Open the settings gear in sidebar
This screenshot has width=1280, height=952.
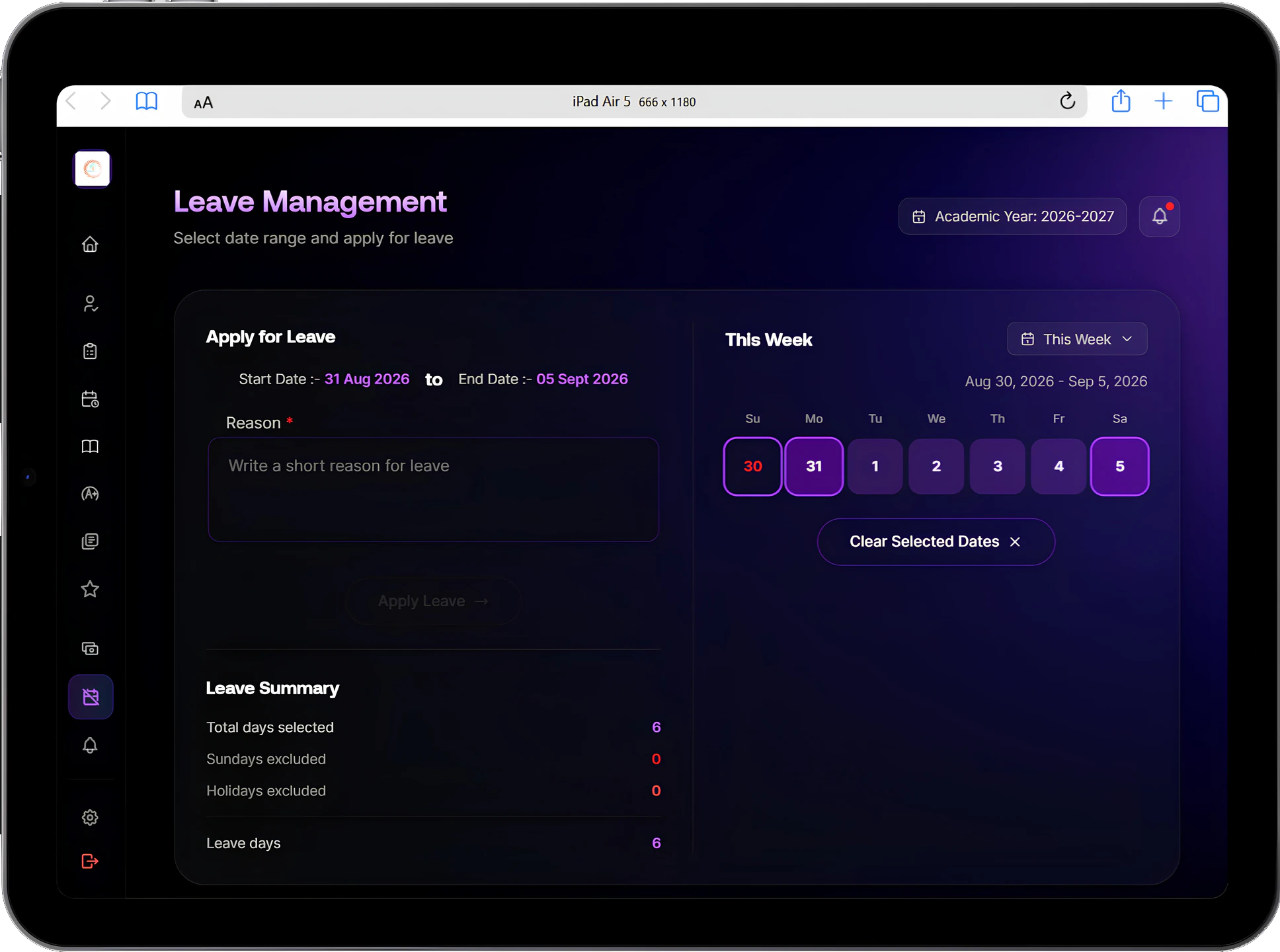point(90,817)
